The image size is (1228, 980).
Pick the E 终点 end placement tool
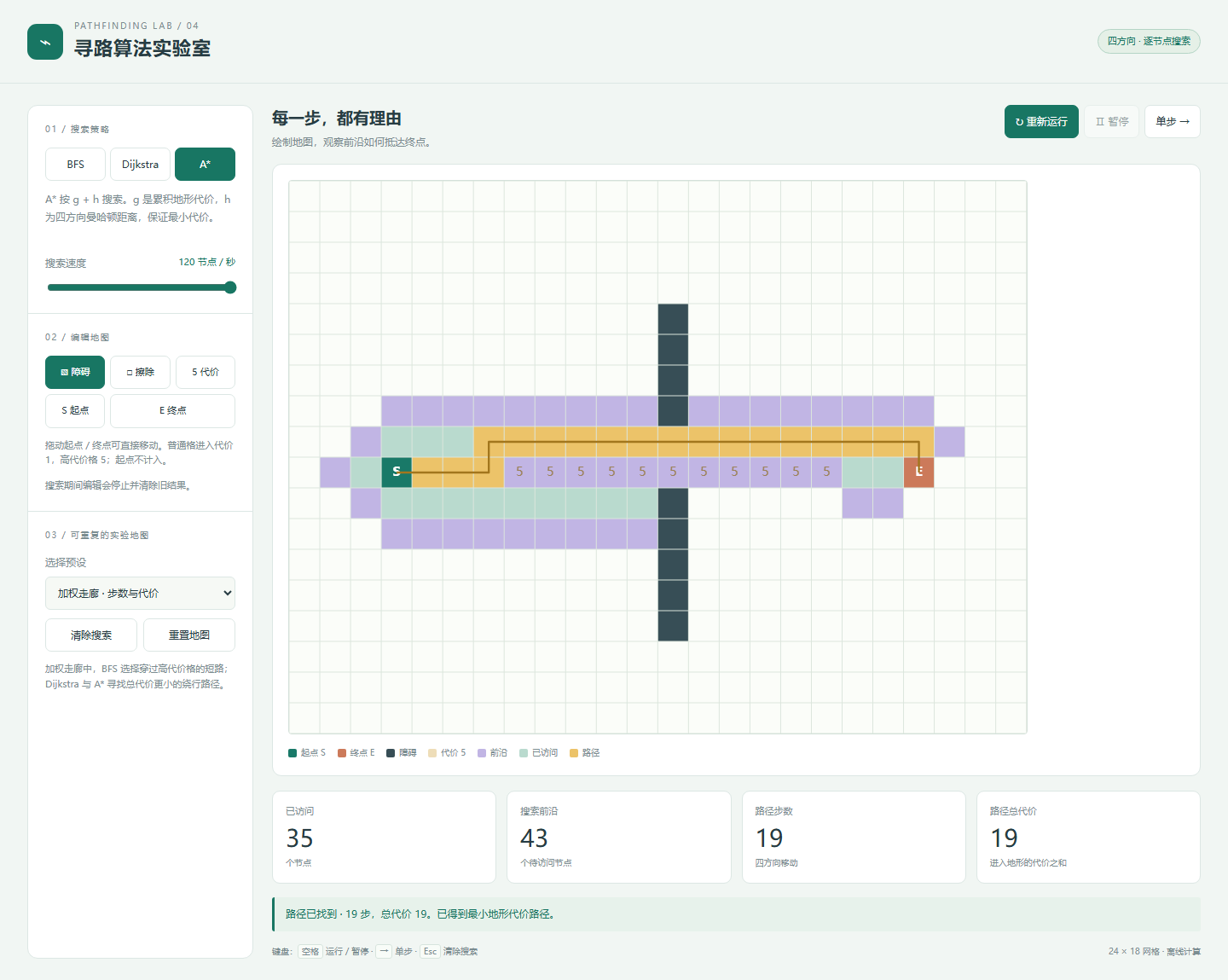pyautogui.click(x=172, y=410)
